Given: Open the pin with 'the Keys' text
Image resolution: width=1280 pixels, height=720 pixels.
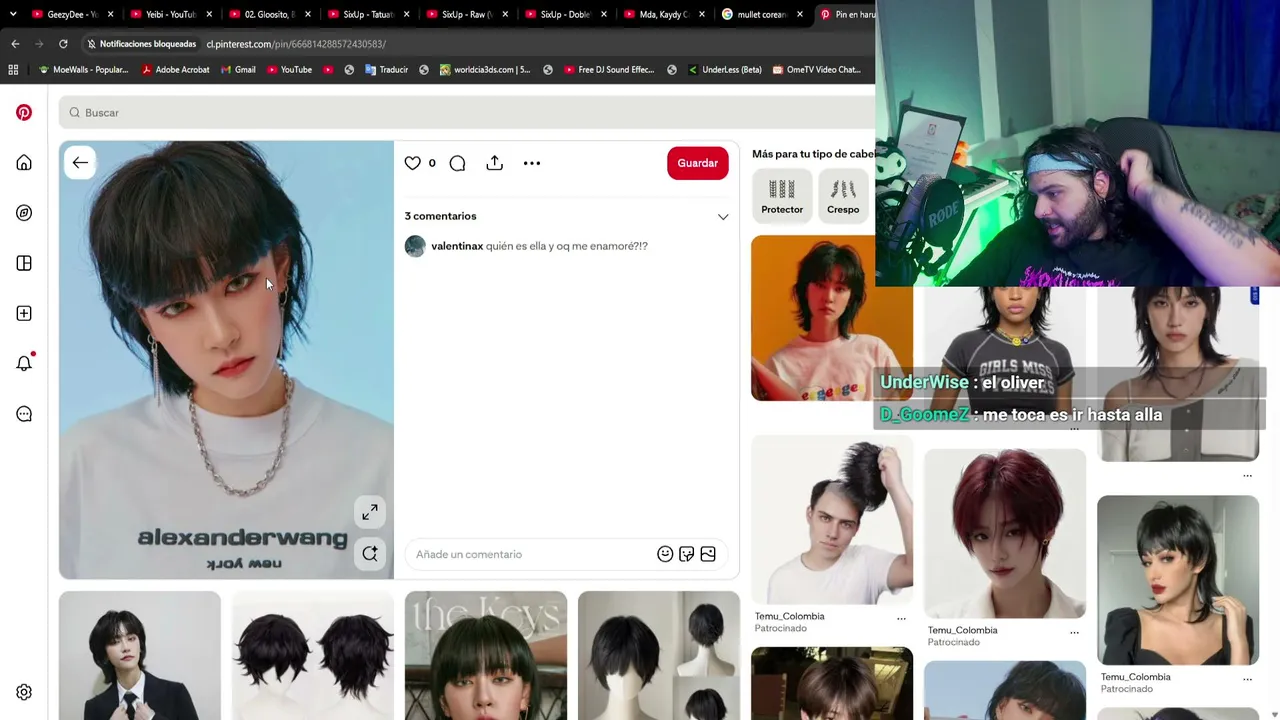Looking at the screenshot, I should pos(486,656).
